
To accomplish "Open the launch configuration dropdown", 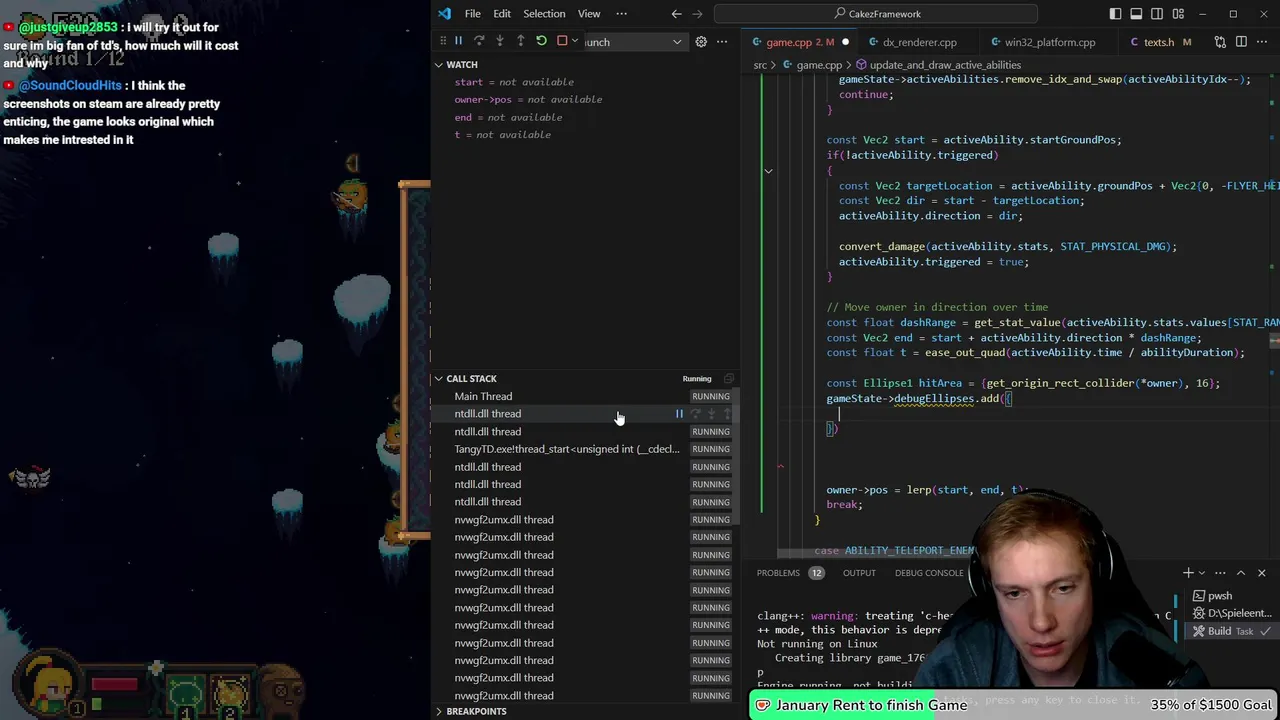I will pyautogui.click(x=634, y=42).
